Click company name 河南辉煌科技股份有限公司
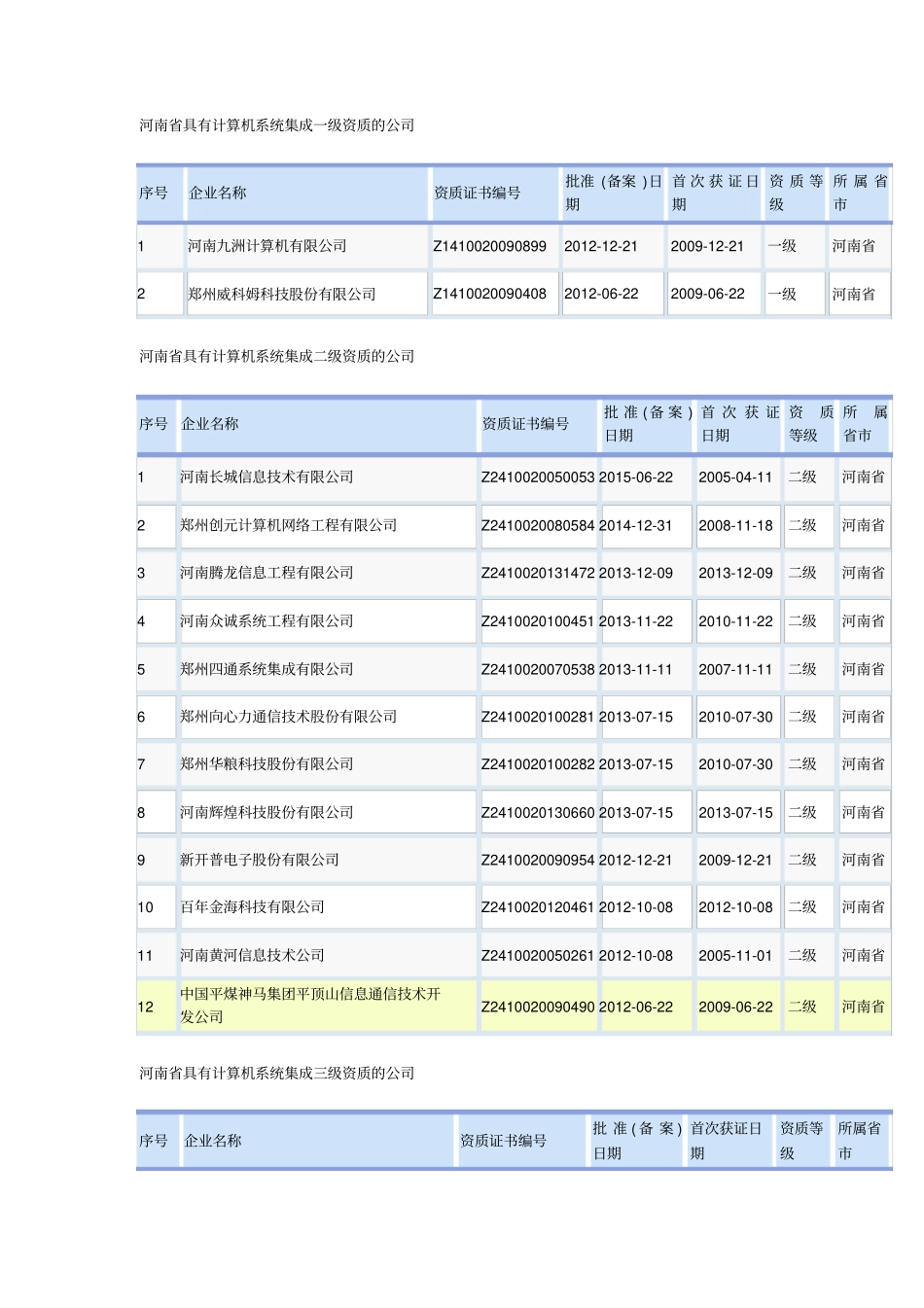Viewport: 924px width, 1308px height. [x=267, y=812]
